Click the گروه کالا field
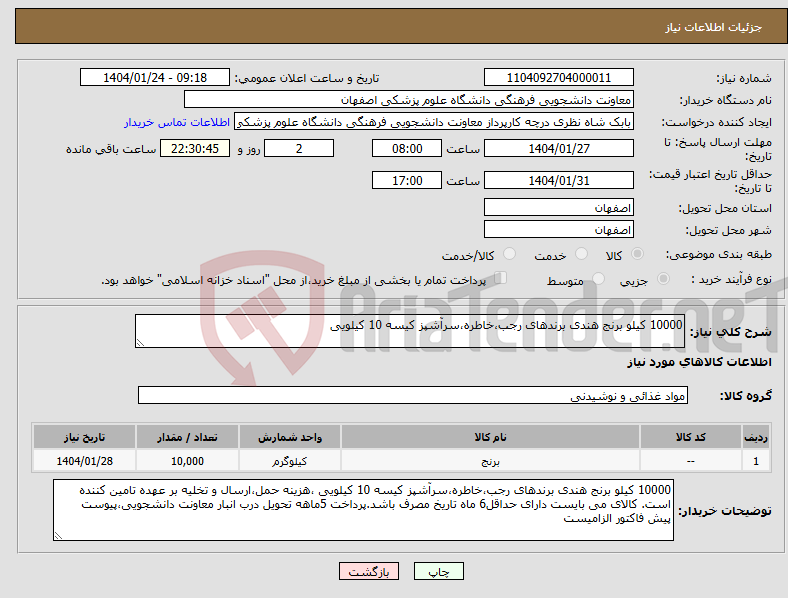Viewport: 788px width, 598px height. click(413, 395)
